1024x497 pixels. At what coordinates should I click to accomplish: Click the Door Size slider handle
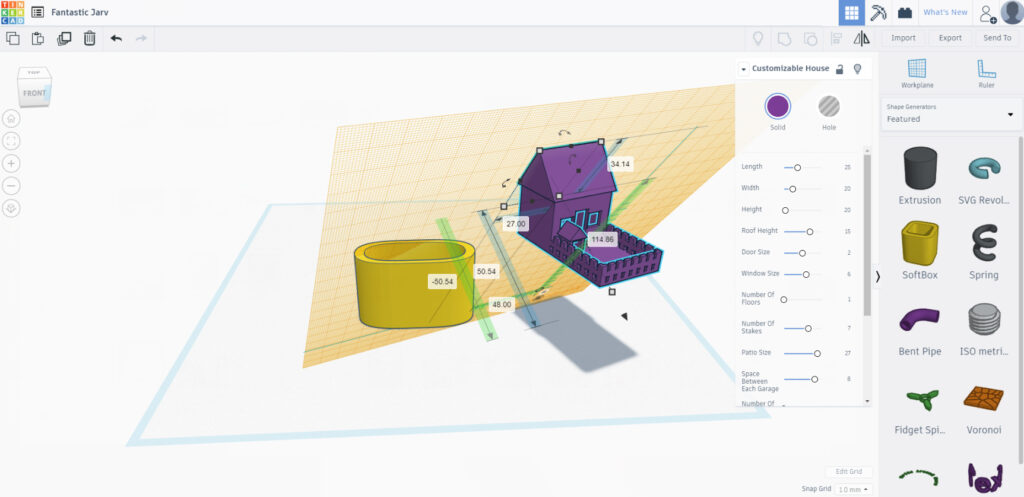click(x=802, y=253)
